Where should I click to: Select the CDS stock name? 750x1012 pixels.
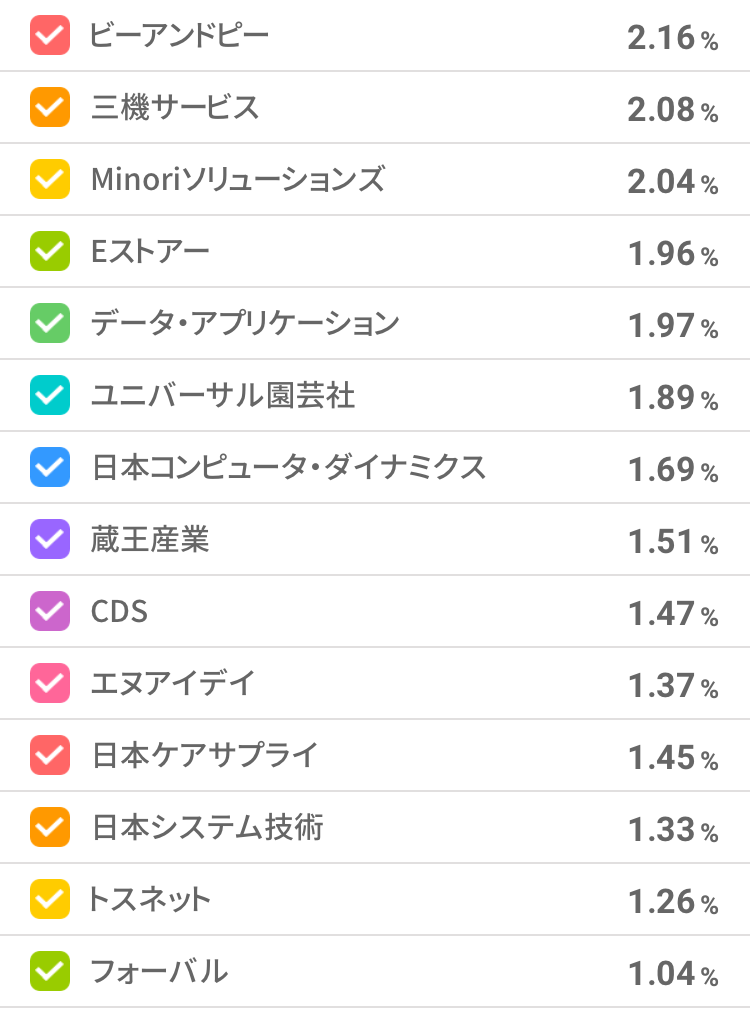click(x=120, y=612)
